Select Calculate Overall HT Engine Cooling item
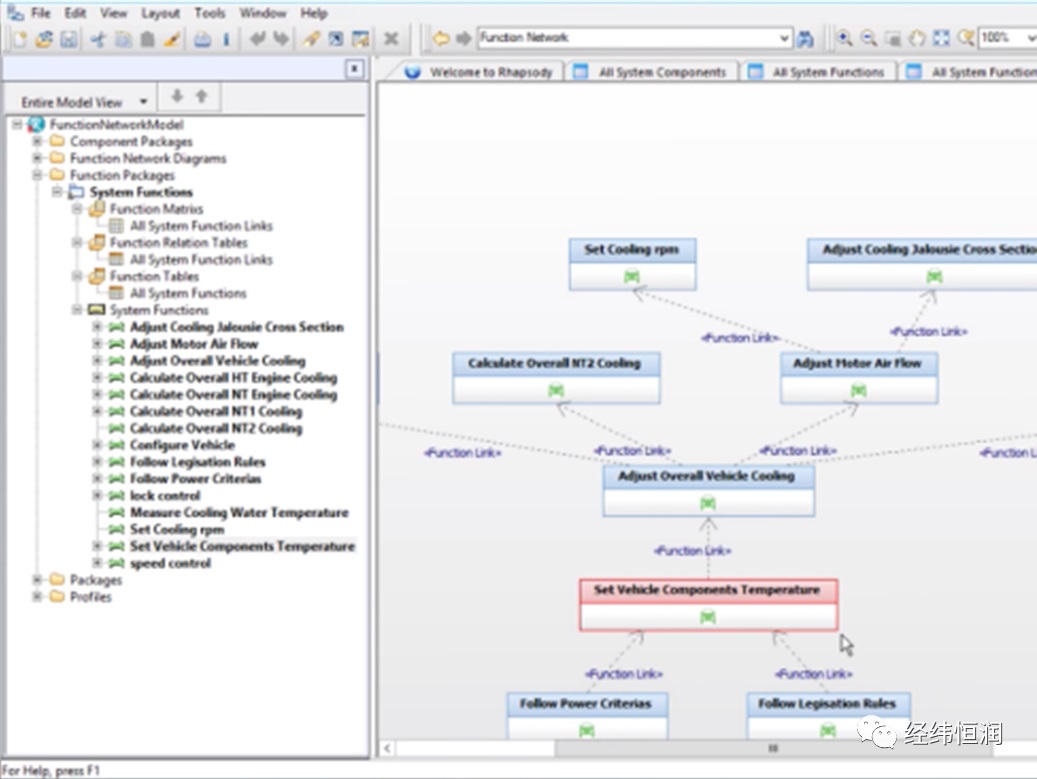1037x779 pixels. pos(233,378)
